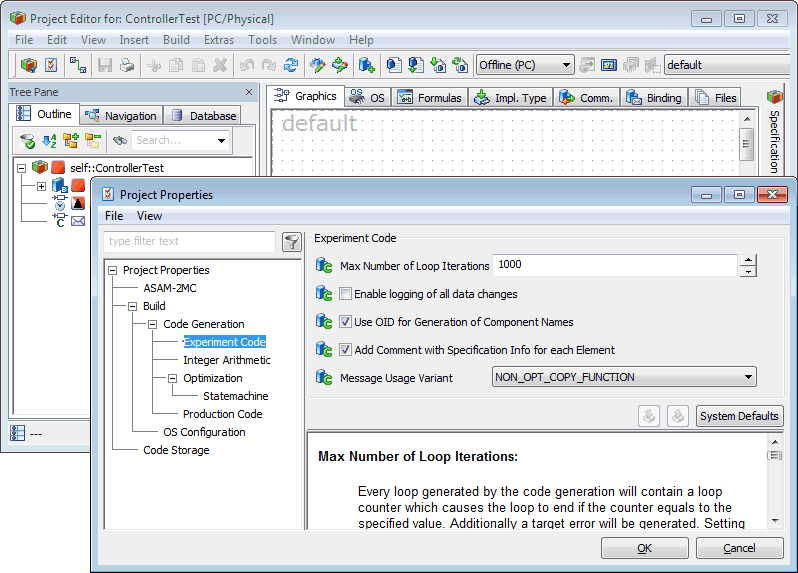Open the View menu in Project Properties dialog

(x=149, y=216)
